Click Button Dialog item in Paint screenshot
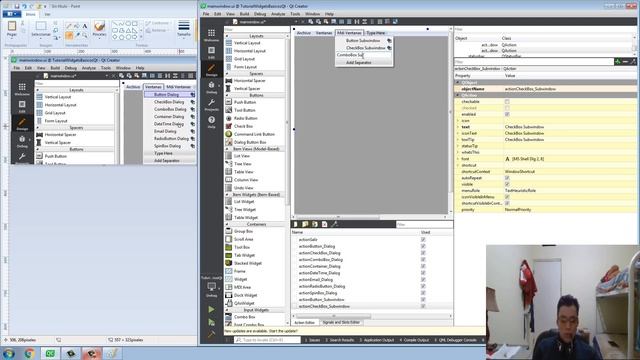This screenshot has height=360, width=640. (167, 95)
